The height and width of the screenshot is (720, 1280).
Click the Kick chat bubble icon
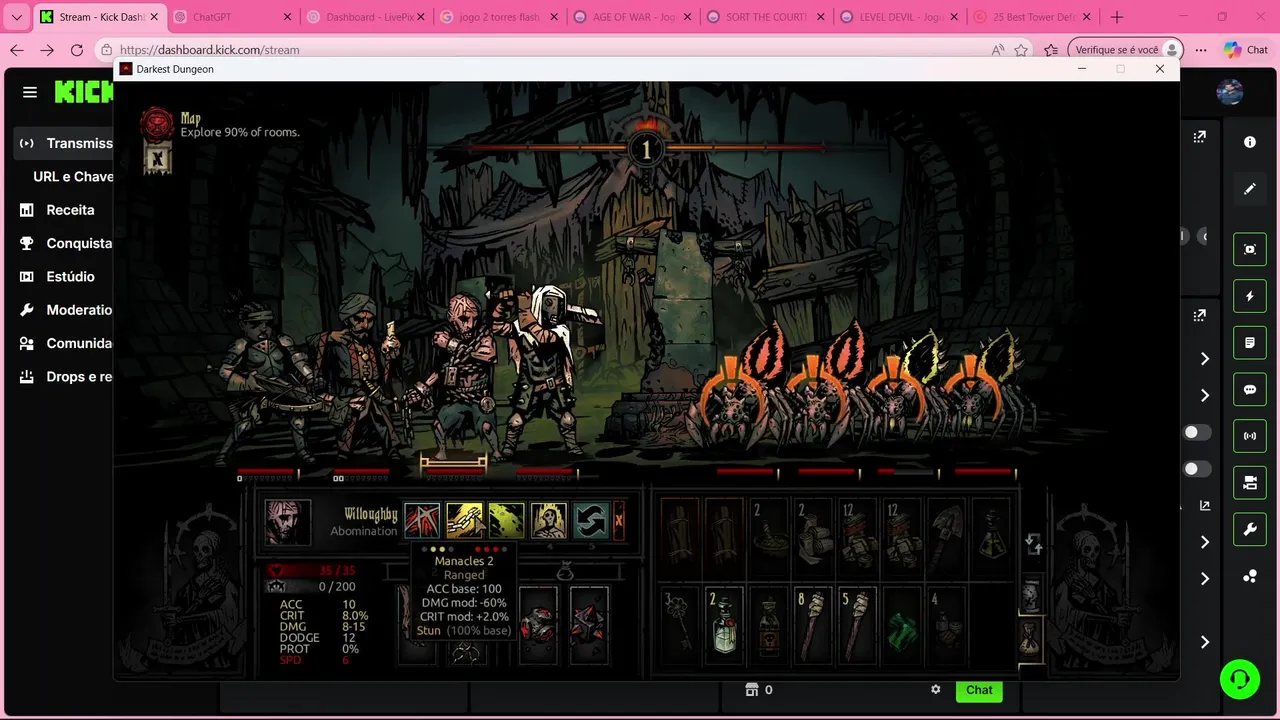pyautogui.click(x=1250, y=390)
